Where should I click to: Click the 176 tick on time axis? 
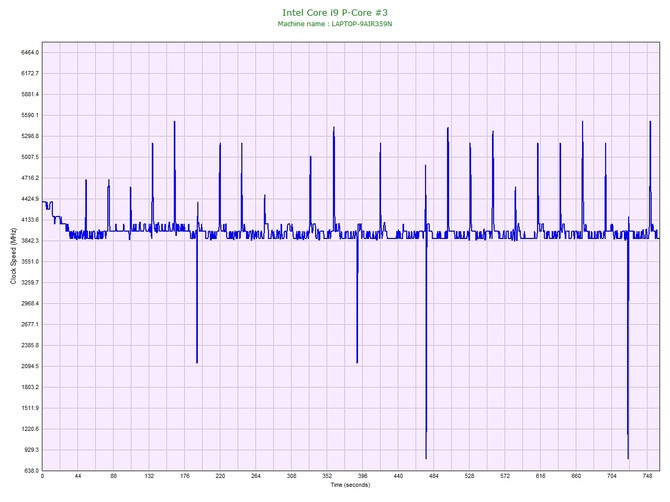[x=185, y=476]
